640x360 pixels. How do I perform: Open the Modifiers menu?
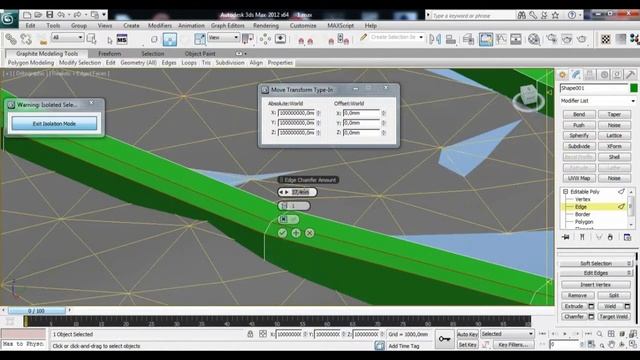point(160,26)
